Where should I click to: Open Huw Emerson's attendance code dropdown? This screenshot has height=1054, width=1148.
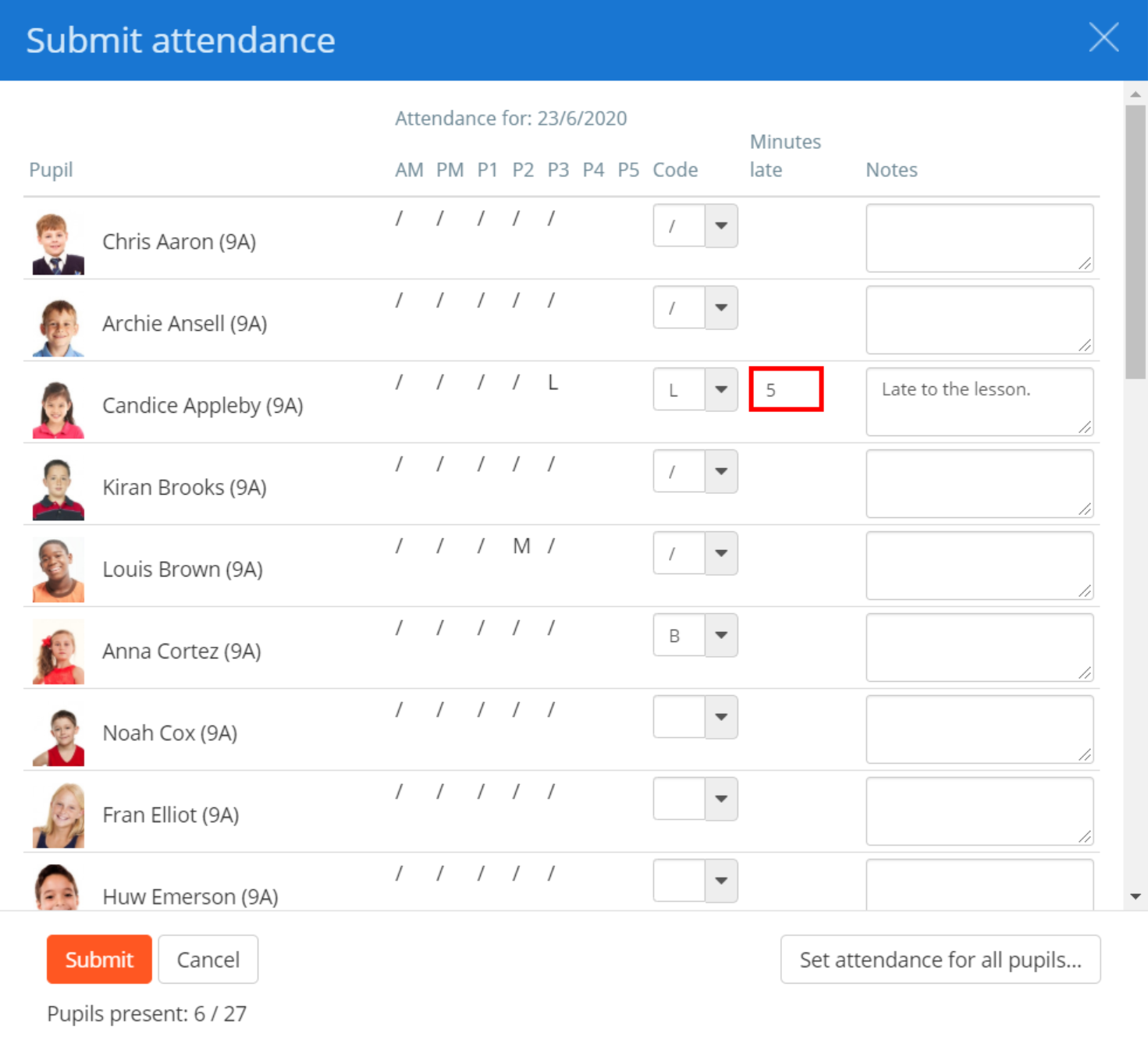pos(720,881)
